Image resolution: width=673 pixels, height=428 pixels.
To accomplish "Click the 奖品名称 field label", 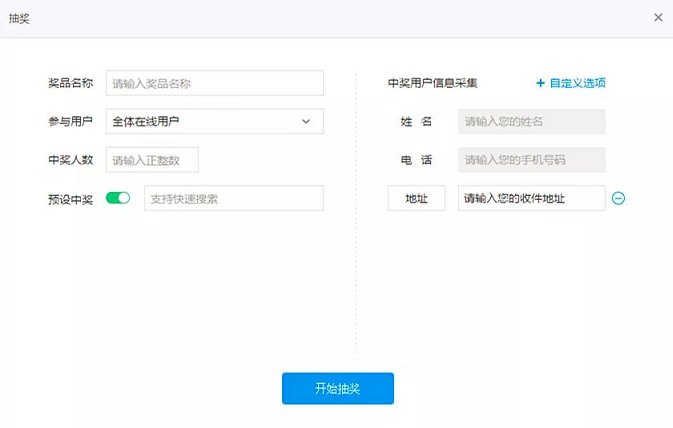I will tap(70, 83).
